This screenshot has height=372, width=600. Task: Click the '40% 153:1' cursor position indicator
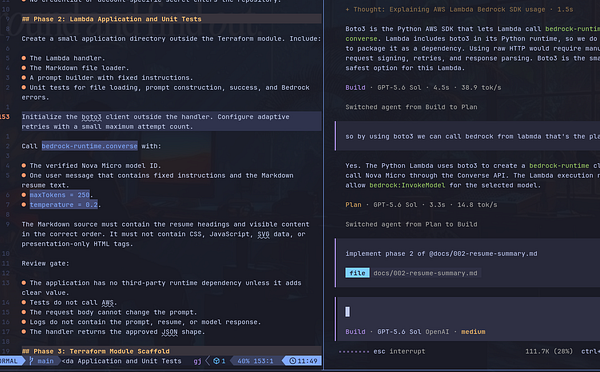[x=255, y=361]
